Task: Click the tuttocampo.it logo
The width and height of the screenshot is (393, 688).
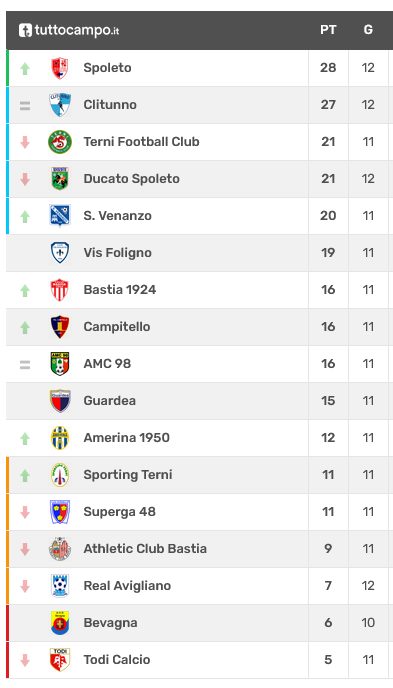Action: 69,30
